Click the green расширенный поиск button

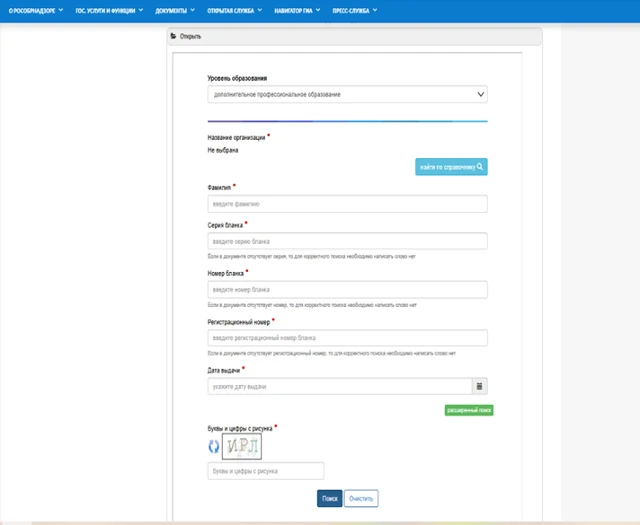coord(469,410)
